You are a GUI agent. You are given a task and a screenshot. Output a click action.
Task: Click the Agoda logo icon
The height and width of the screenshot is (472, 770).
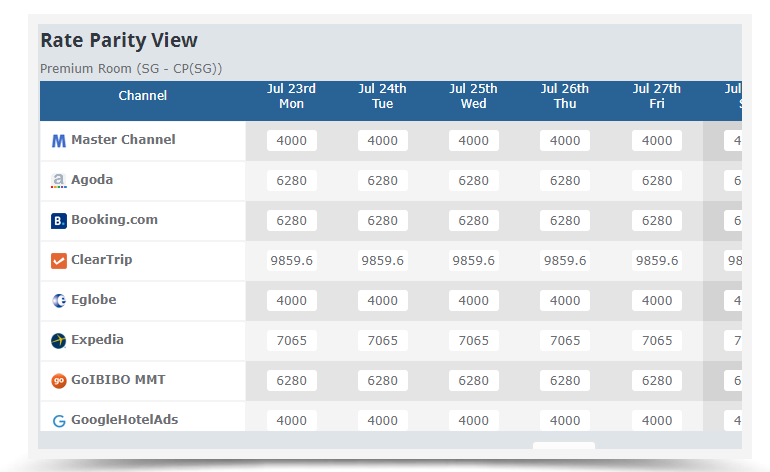tap(58, 181)
